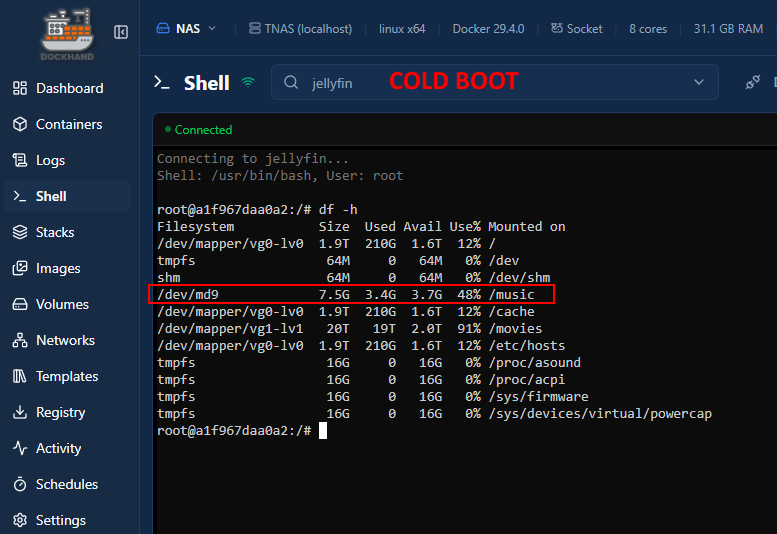Click the Volumes drive icon
The height and width of the screenshot is (534, 777).
[x=20, y=304]
